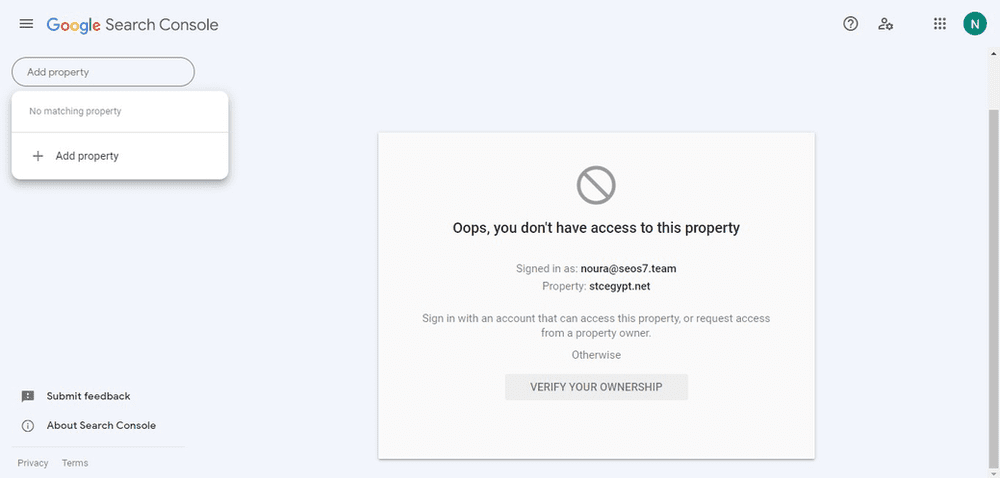
Task: Focus the Add property search field
Action: click(x=103, y=72)
